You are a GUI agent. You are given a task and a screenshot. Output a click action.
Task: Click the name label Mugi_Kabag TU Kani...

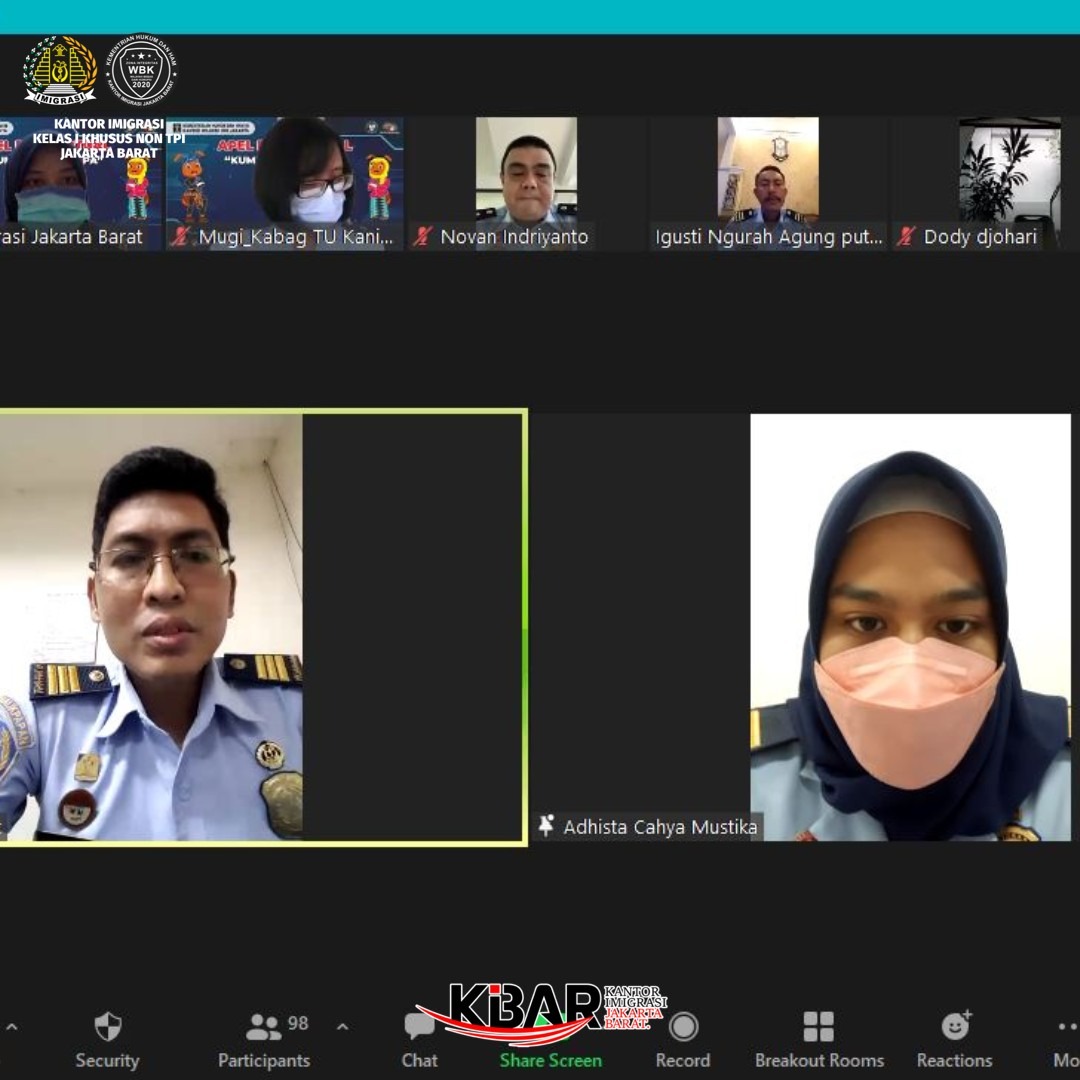point(295,237)
